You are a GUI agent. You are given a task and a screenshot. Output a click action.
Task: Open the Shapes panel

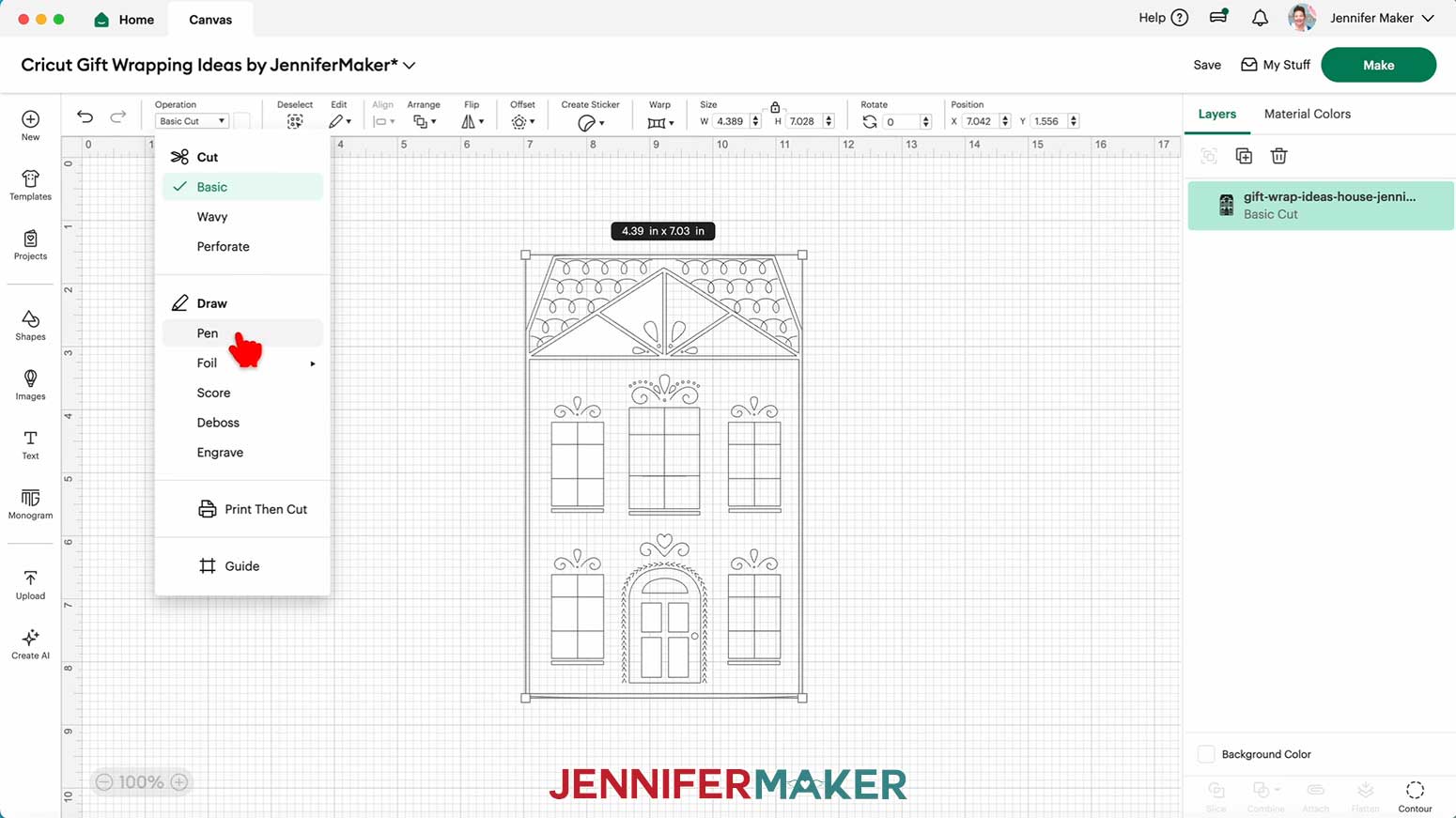click(x=30, y=325)
